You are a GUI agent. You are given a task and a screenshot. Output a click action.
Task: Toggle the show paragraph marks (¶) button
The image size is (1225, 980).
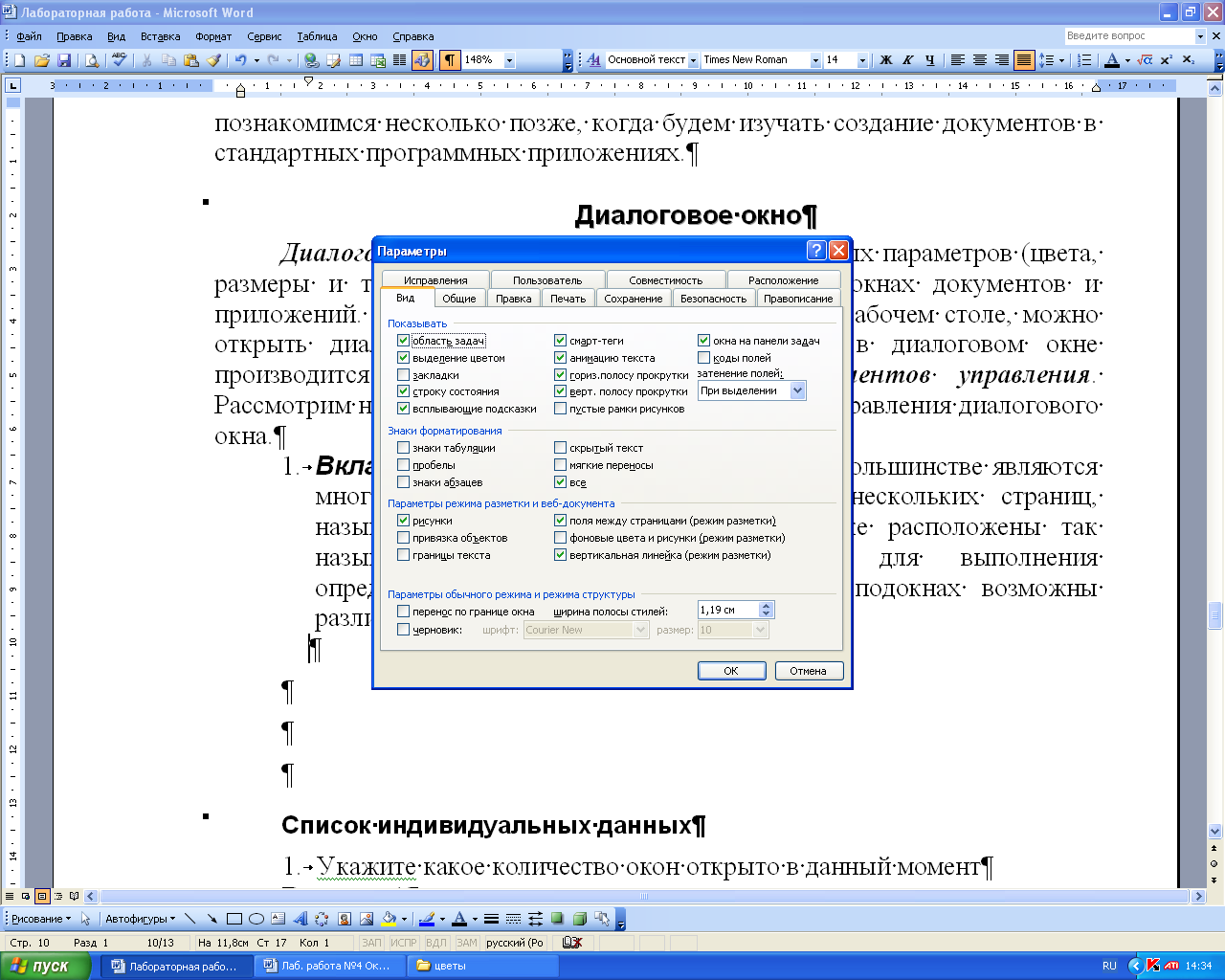[x=450, y=60]
